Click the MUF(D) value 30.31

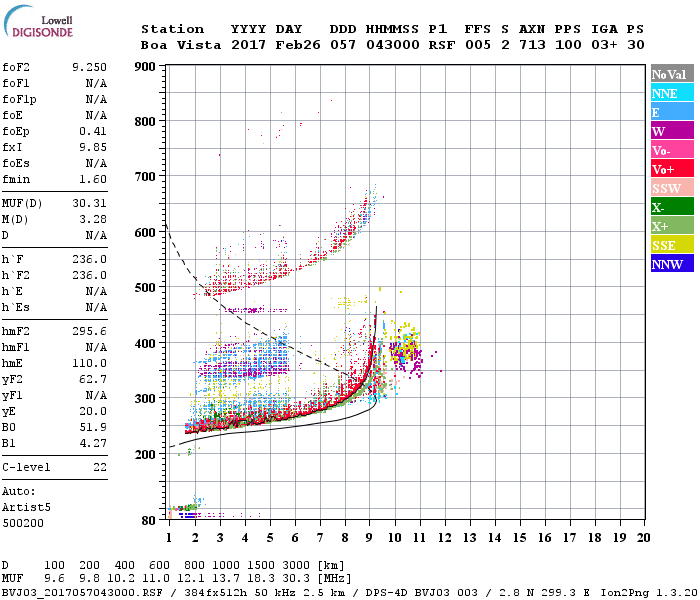(89, 203)
